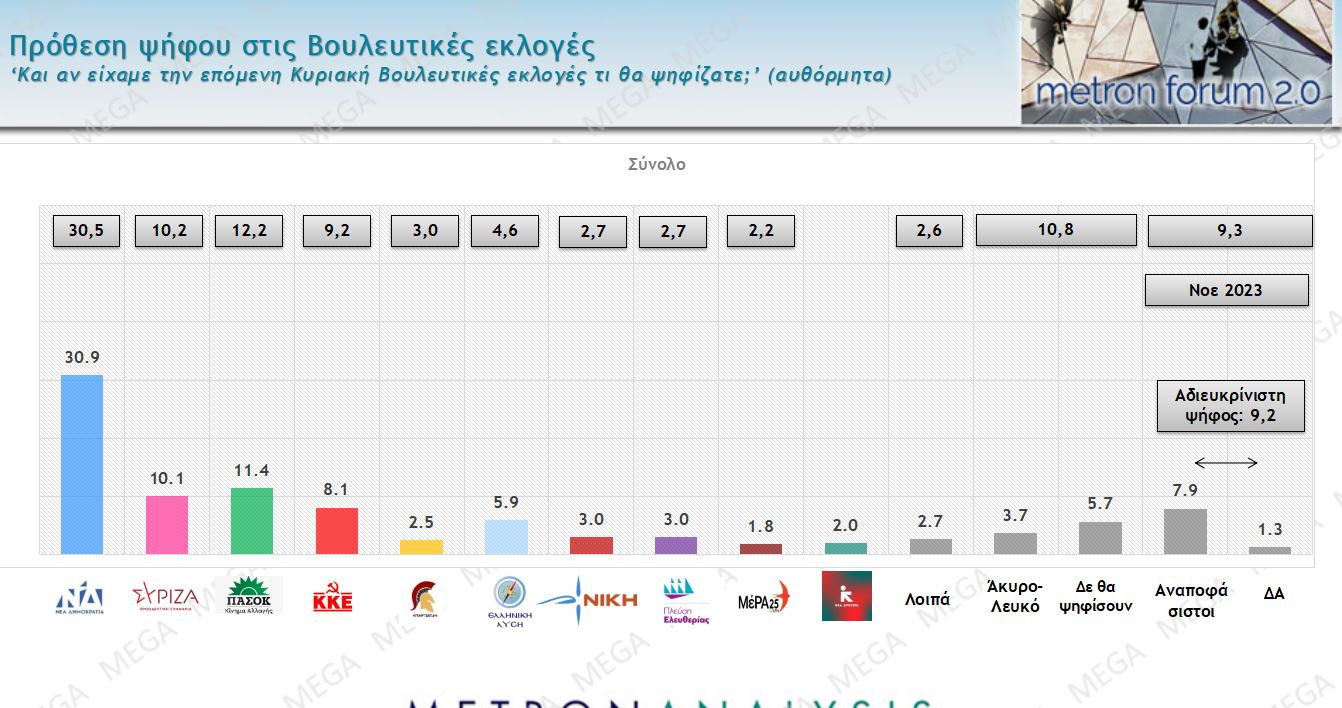Click the metron forum 2.0 banner image

point(1176,62)
